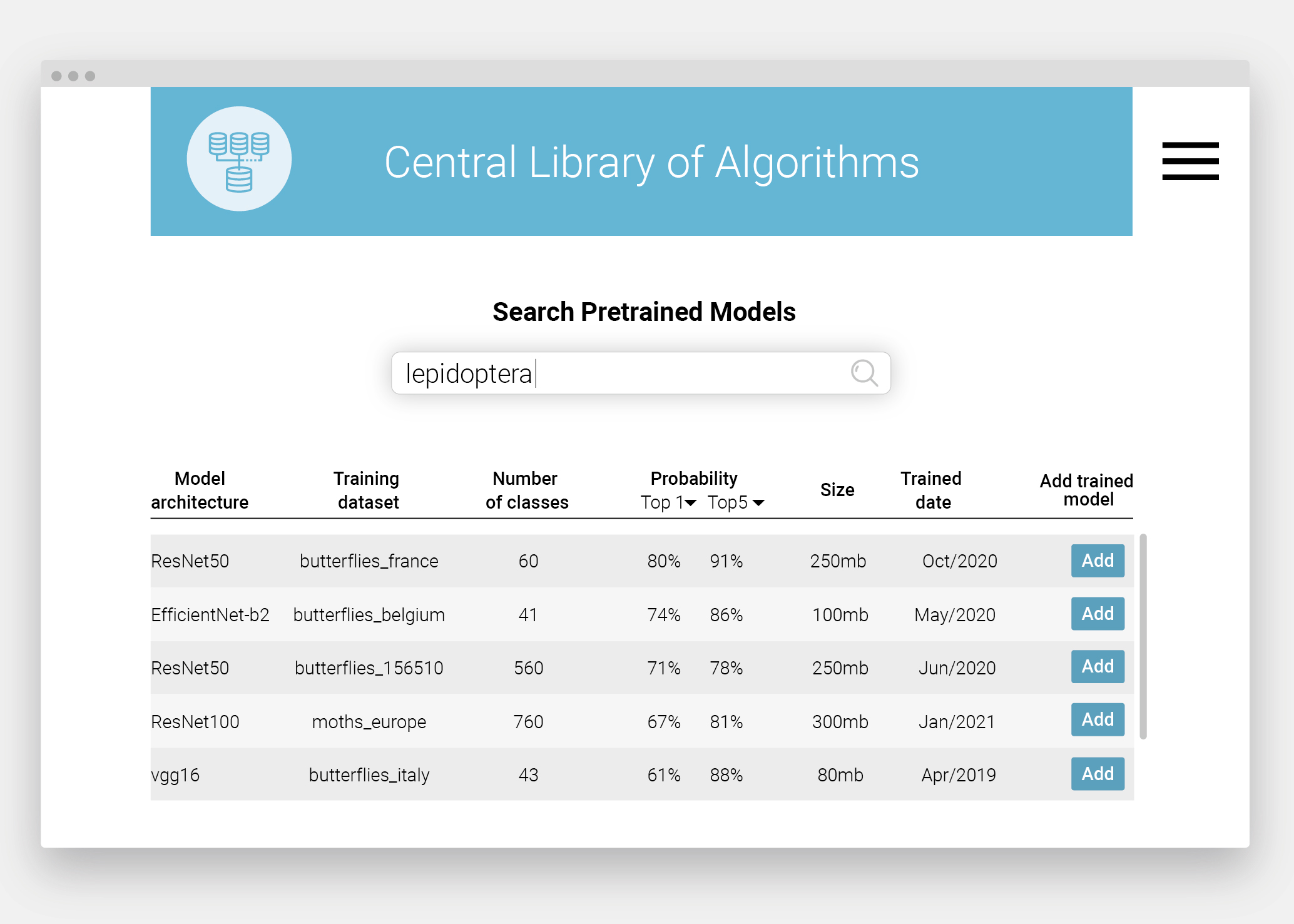The image size is (1294, 924).
Task: Click the database library logo
Action: point(239,159)
